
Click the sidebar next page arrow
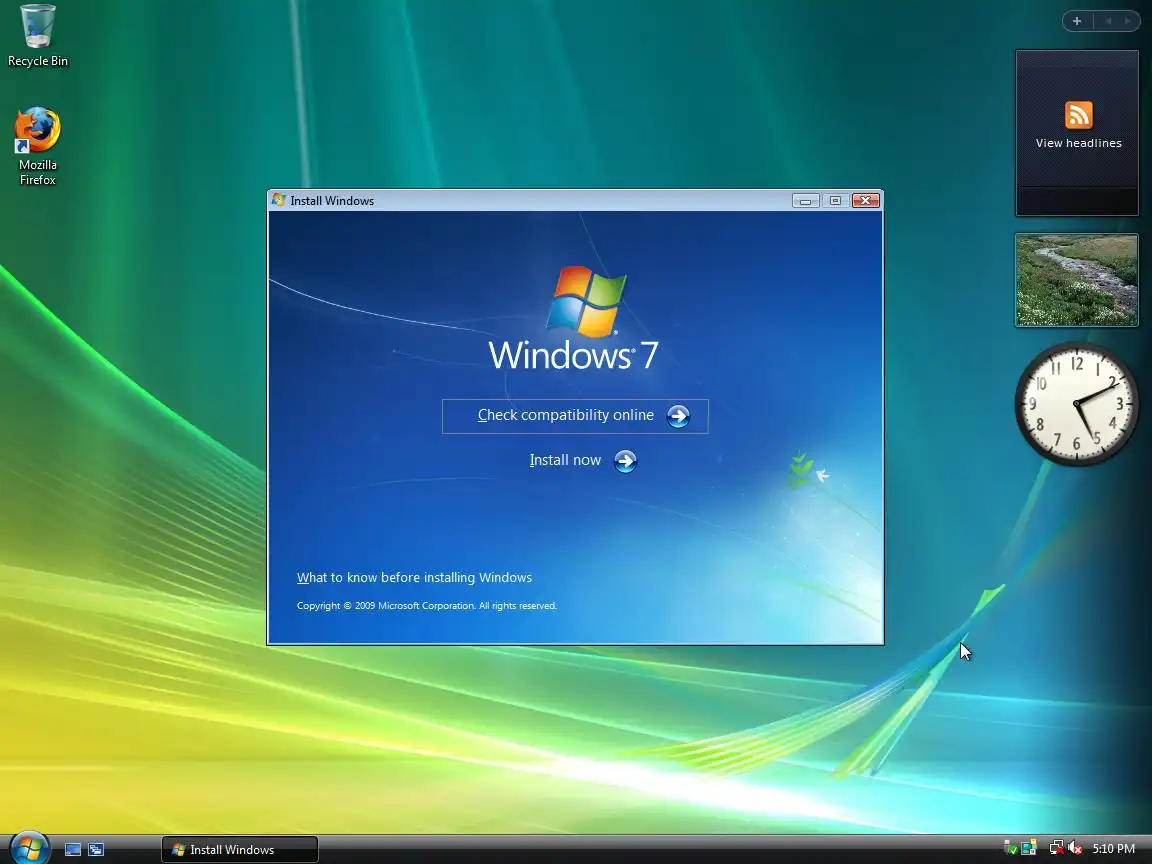pos(1127,21)
